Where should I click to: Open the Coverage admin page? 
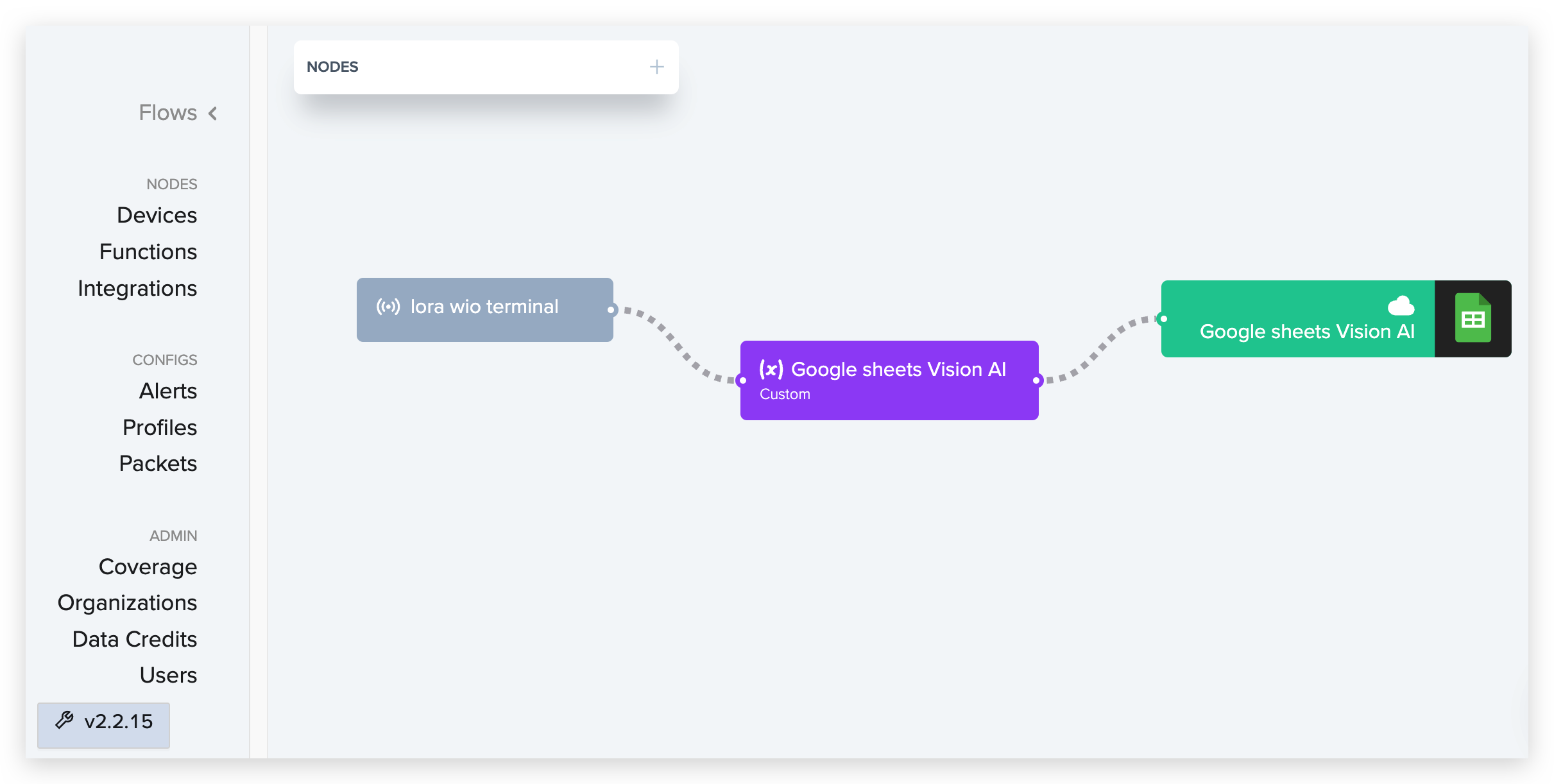click(148, 567)
